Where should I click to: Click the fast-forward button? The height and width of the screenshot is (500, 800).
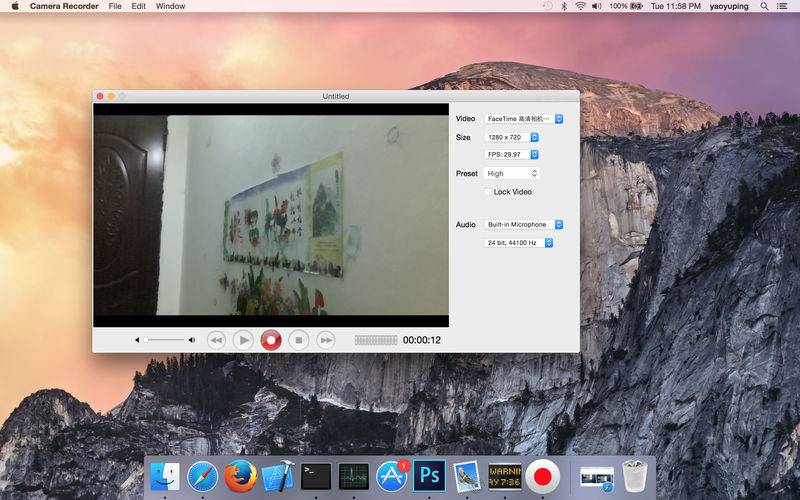click(x=326, y=340)
